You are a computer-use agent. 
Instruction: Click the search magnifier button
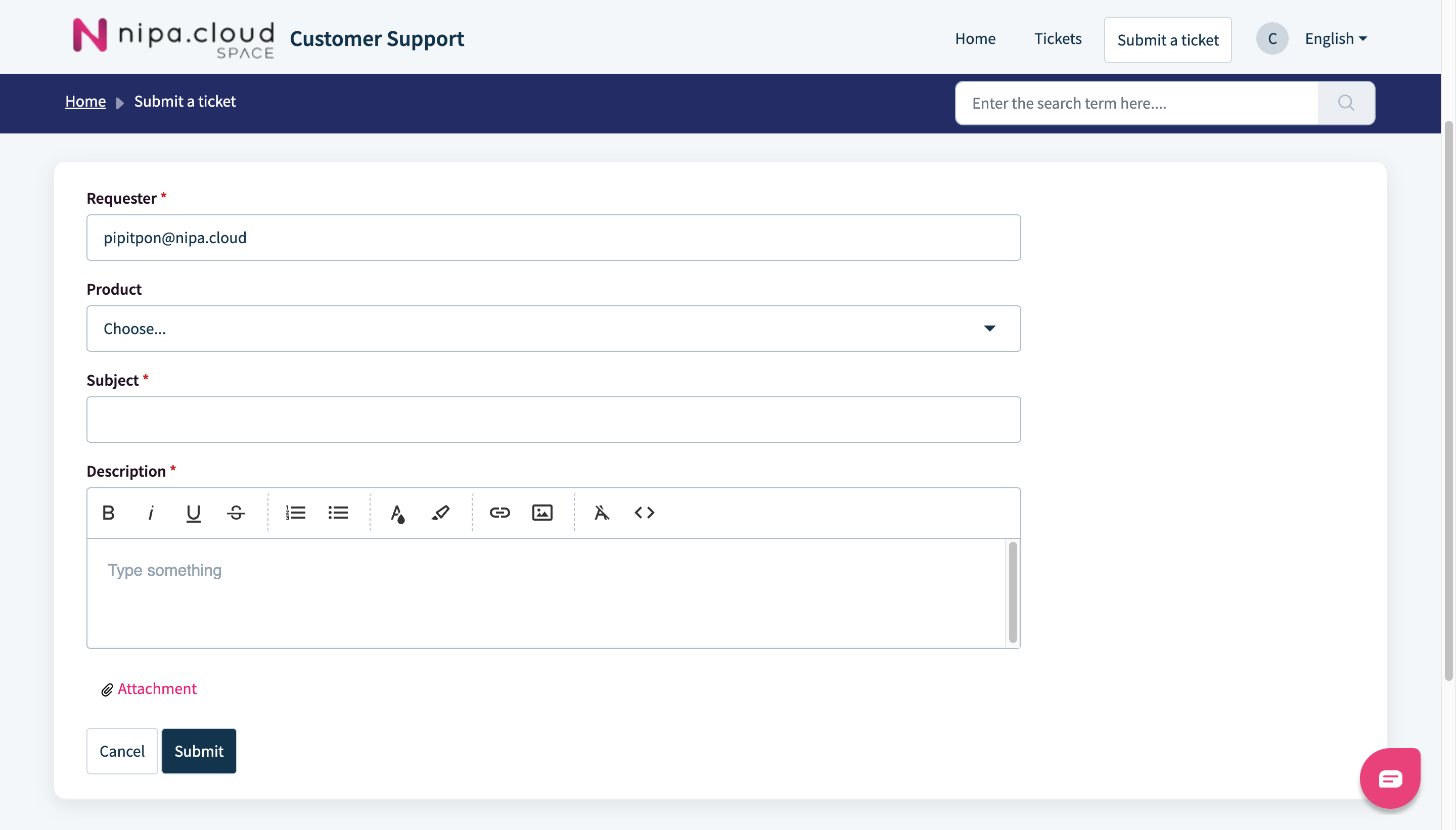(x=1346, y=103)
